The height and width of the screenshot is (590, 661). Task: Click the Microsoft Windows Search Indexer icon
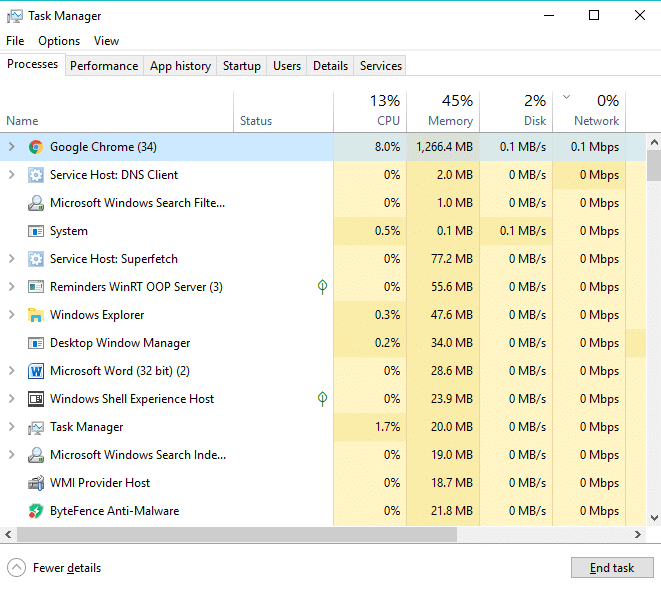coord(36,455)
